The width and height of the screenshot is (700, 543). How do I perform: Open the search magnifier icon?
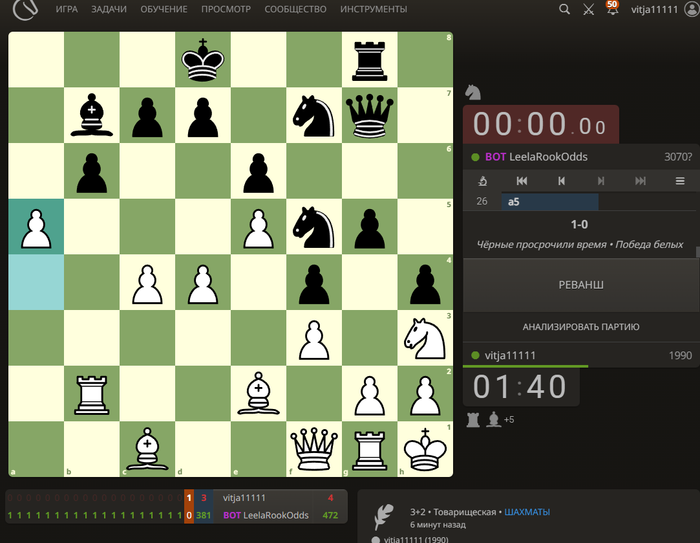(x=564, y=9)
